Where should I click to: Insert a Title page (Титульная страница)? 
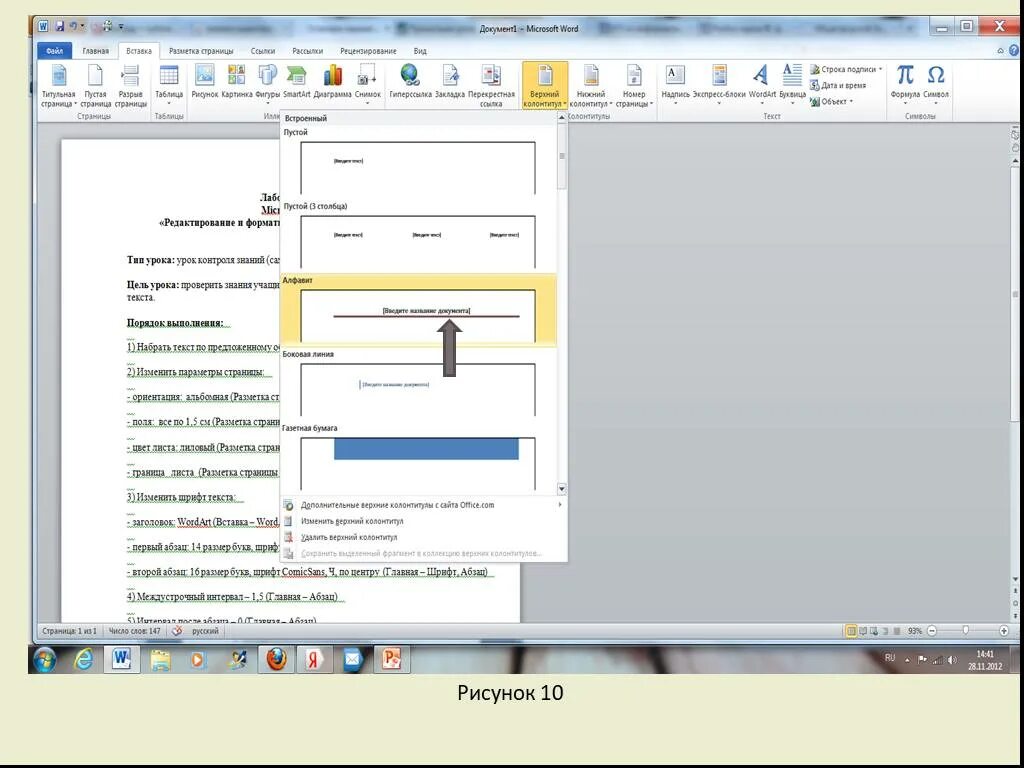click(x=59, y=86)
